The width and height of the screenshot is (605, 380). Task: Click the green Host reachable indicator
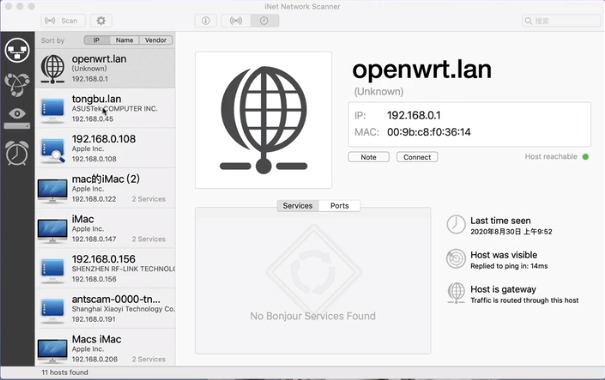[585, 157]
